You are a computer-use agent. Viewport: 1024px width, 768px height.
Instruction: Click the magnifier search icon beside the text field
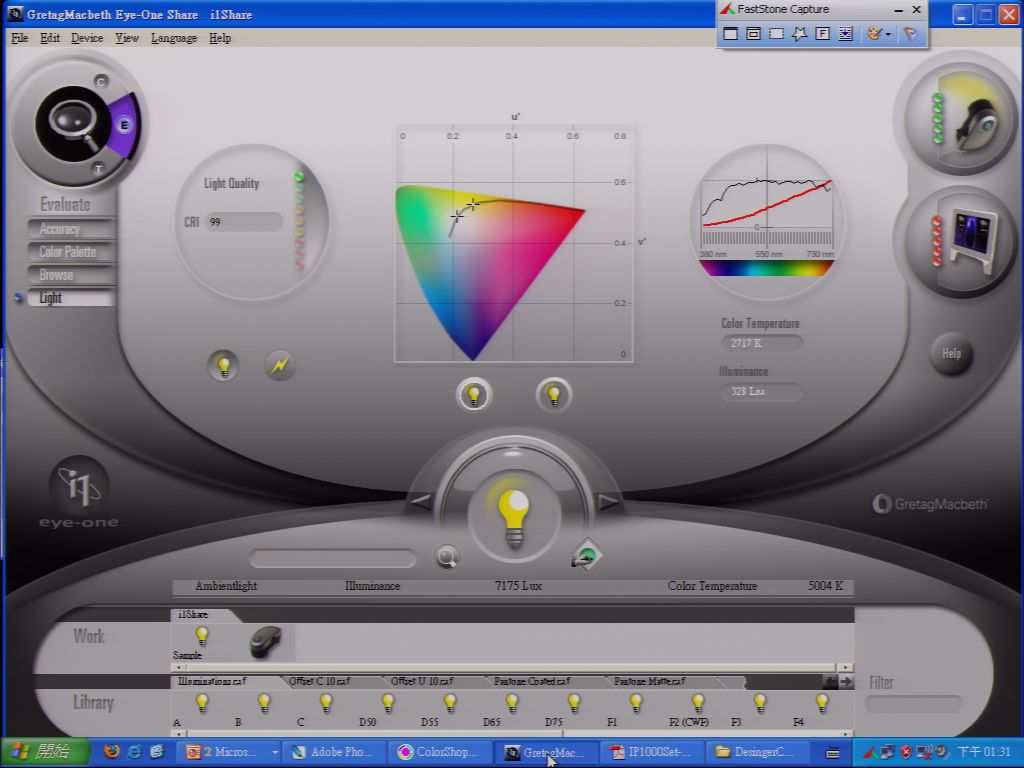[x=447, y=557]
